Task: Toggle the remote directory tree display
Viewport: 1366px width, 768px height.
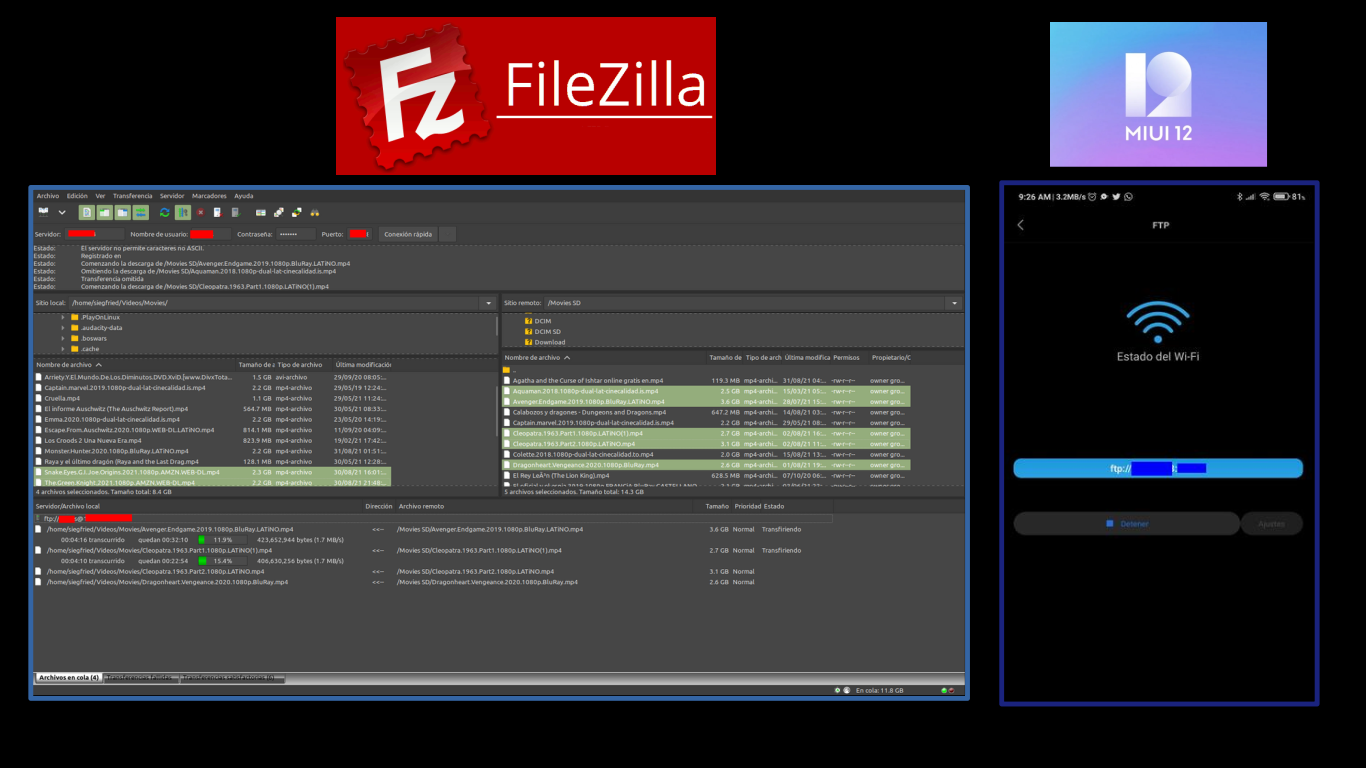Action: click(123, 212)
